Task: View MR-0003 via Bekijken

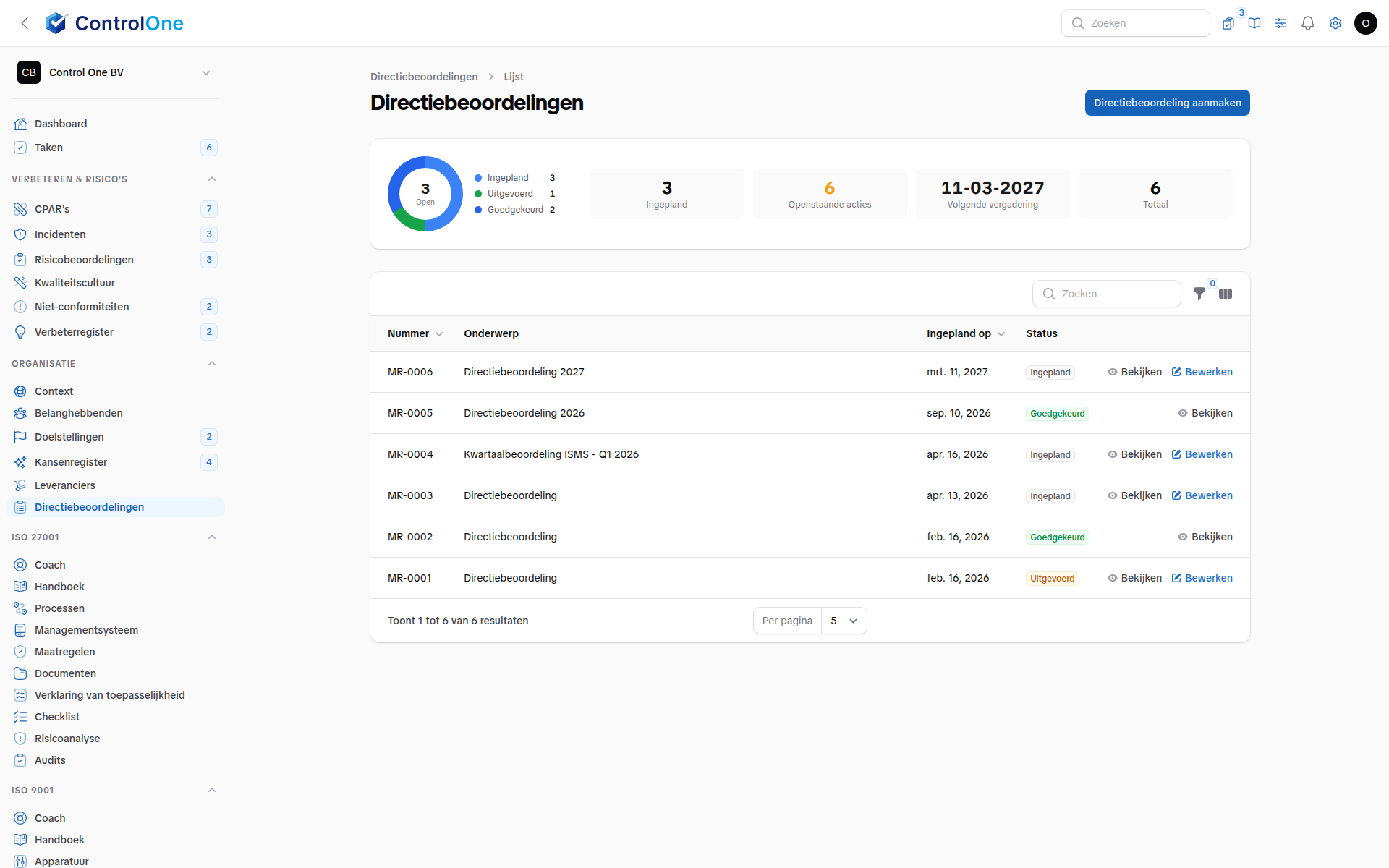Action: click(1134, 495)
